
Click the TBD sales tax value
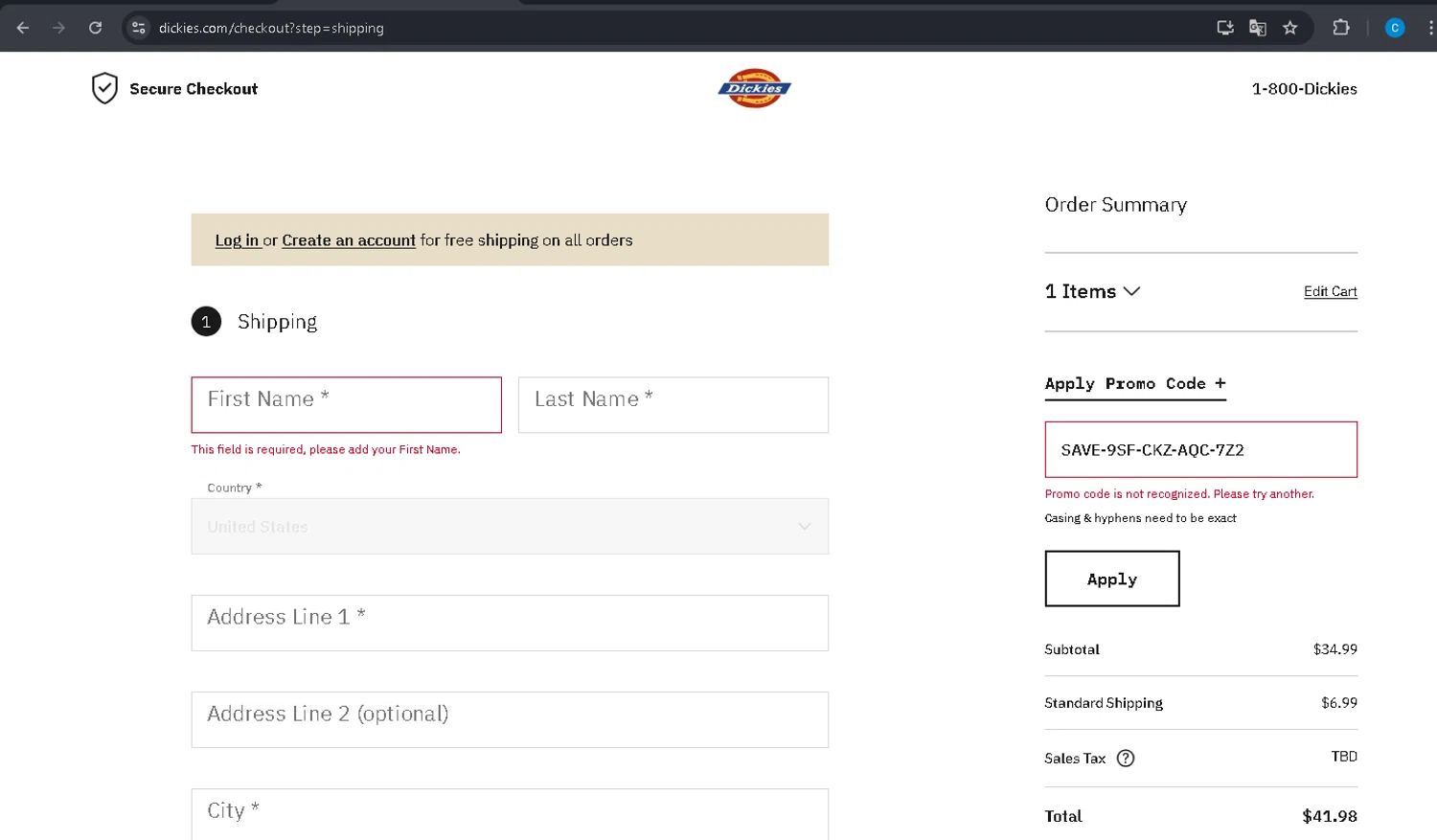[x=1343, y=757]
